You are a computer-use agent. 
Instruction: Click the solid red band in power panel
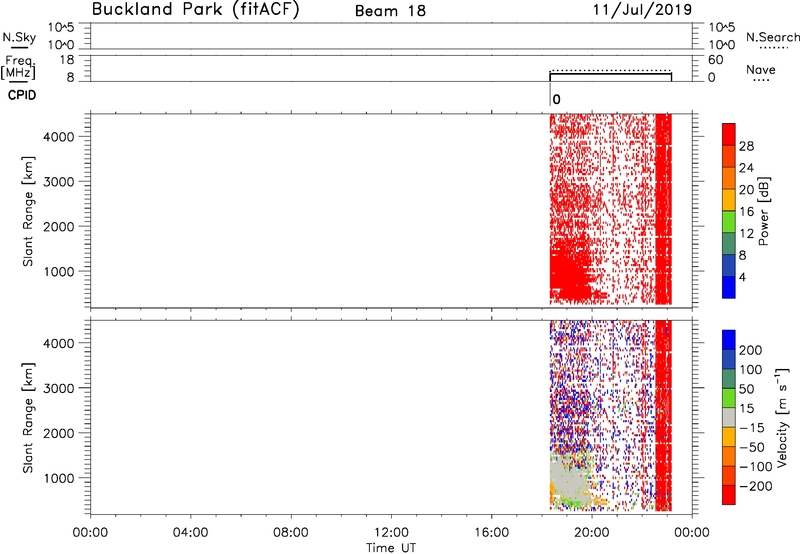pyautogui.click(x=663, y=209)
